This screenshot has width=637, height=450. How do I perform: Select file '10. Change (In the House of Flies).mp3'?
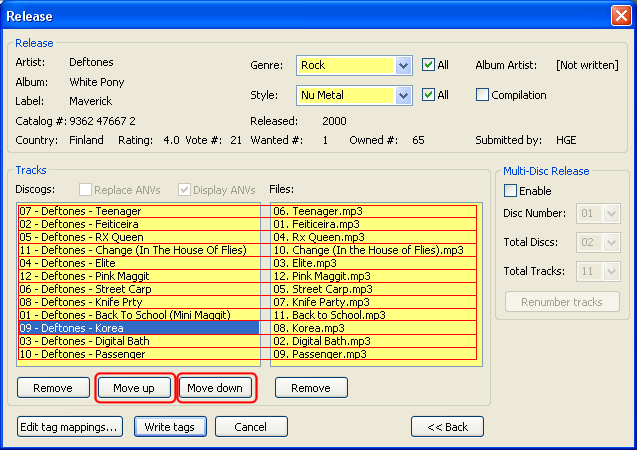pos(374,250)
